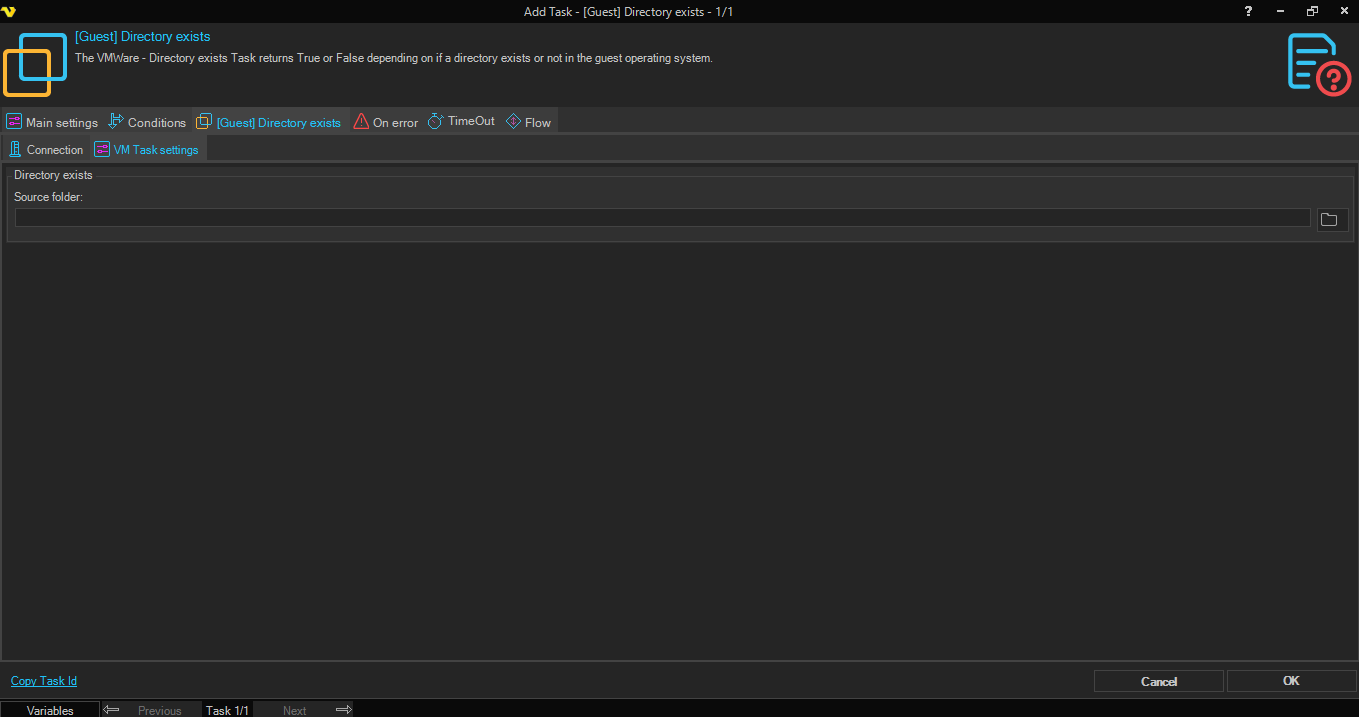
Task: Select the VM Task settings sub-tab
Action: pos(146,150)
